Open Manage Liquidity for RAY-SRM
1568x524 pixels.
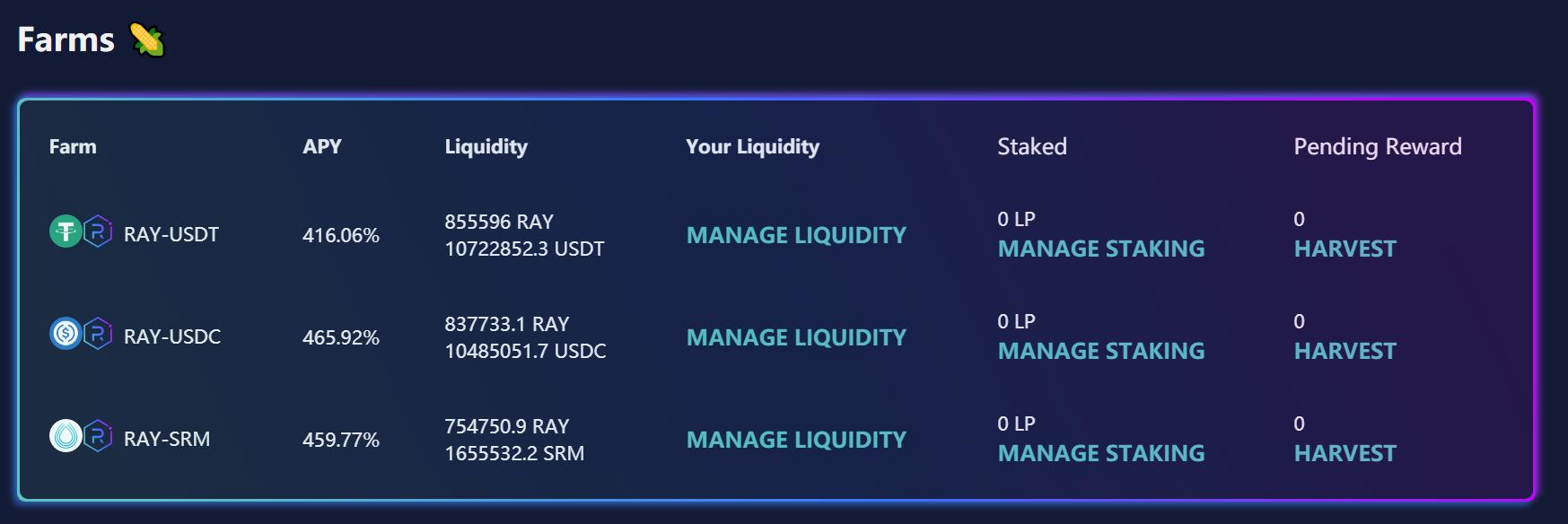[x=796, y=440]
